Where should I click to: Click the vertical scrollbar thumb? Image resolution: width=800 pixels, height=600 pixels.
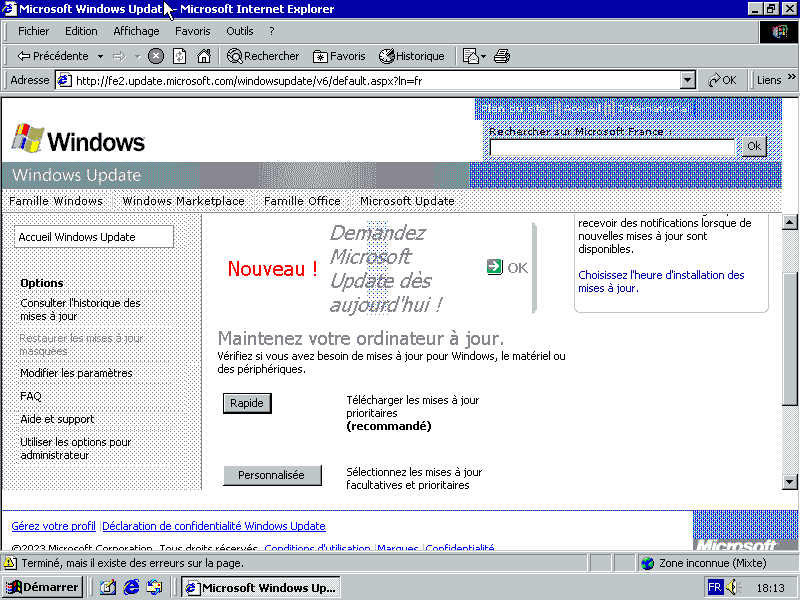789,338
